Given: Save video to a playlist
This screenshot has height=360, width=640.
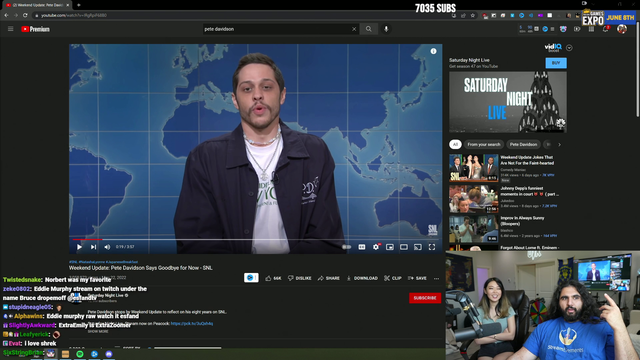Looking at the screenshot, I should (x=417, y=278).
